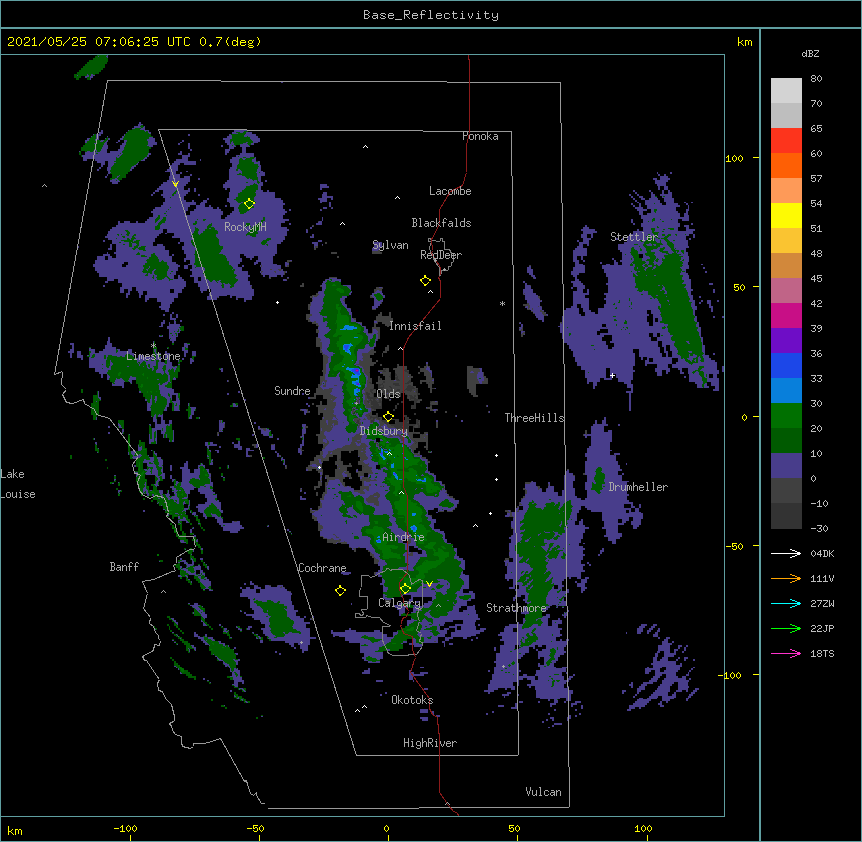
Task: Click the Stettler city label
Action: click(634, 237)
